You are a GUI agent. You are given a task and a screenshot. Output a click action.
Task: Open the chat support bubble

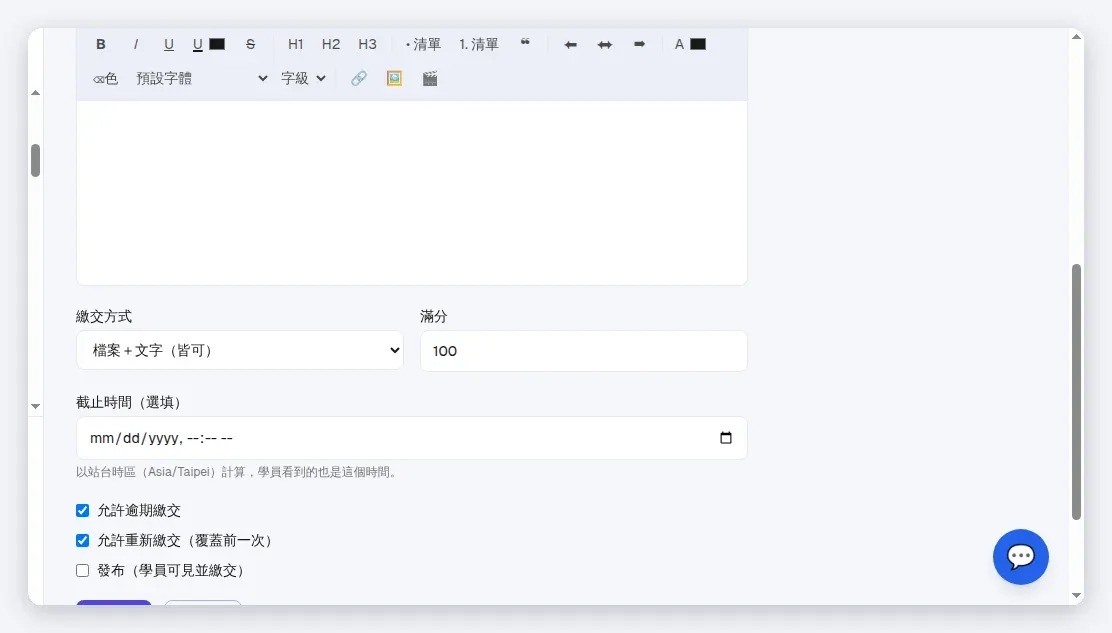tap(1021, 557)
